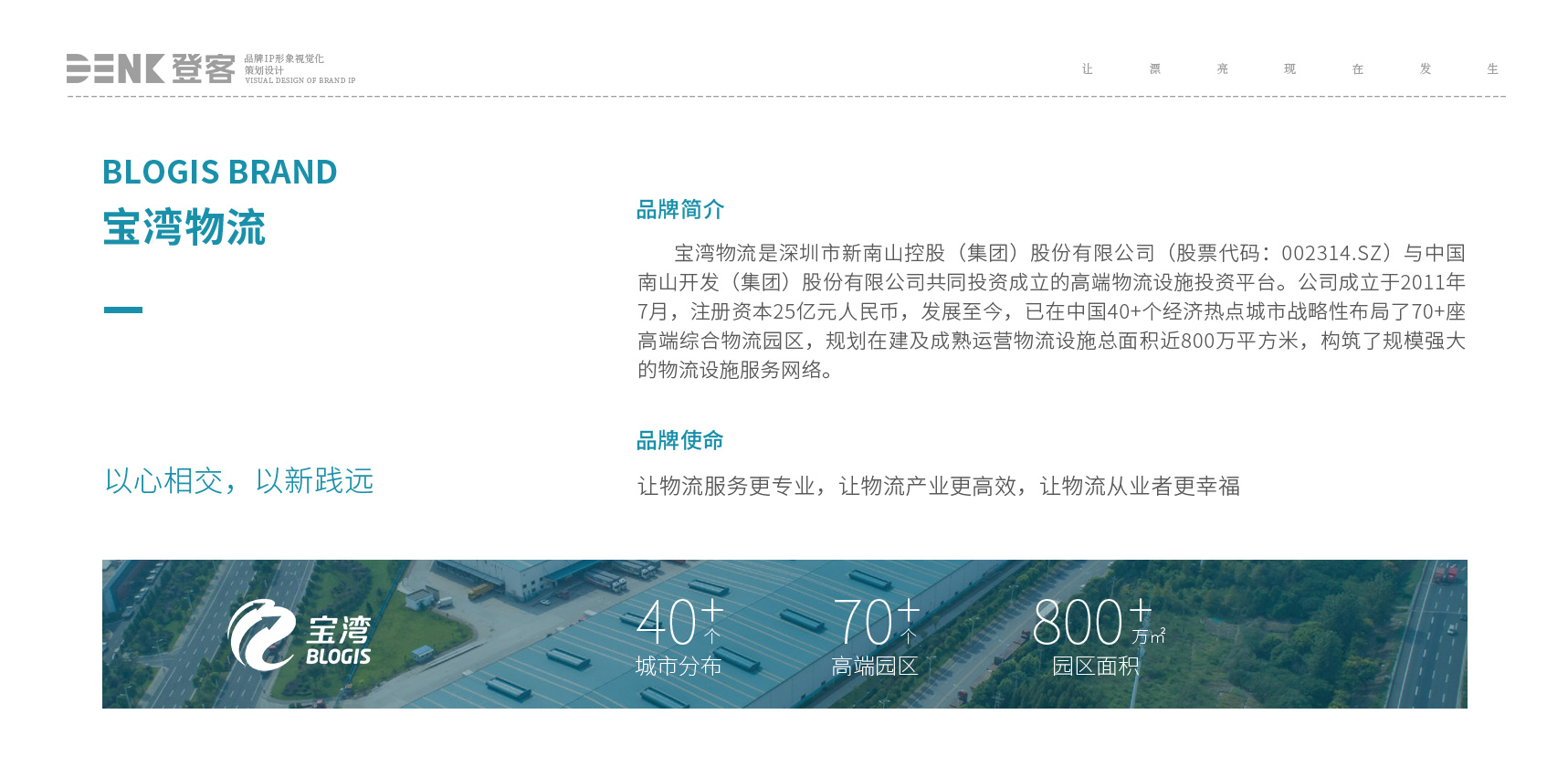Click the 宝湾 BLOGIS wordmark in the banner
This screenshot has width=1568, height=767.
(338, 641)
